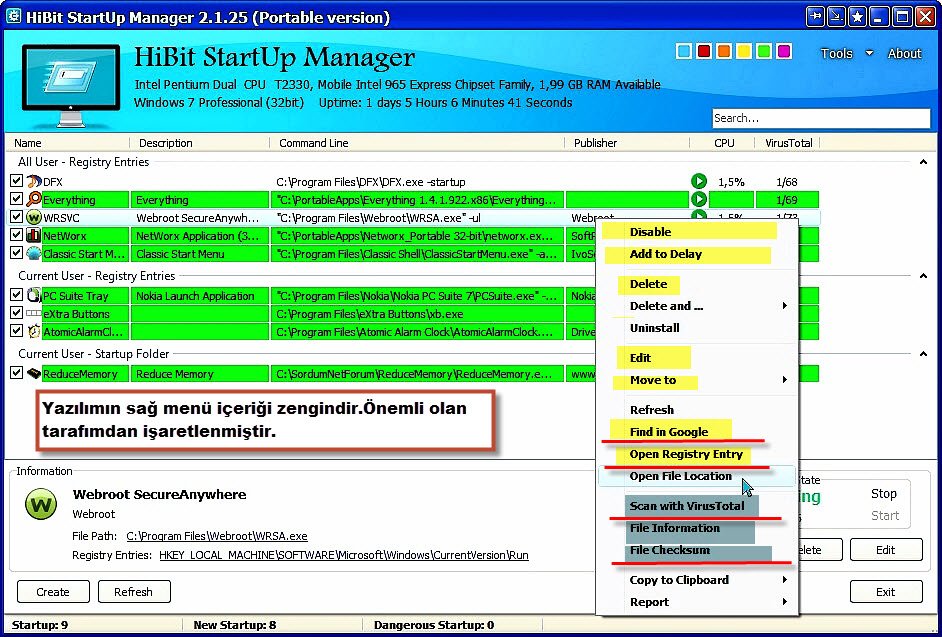Screen dimensions: 942x637
Task: Select Add to Delay menu item
Action: point(666,254)
